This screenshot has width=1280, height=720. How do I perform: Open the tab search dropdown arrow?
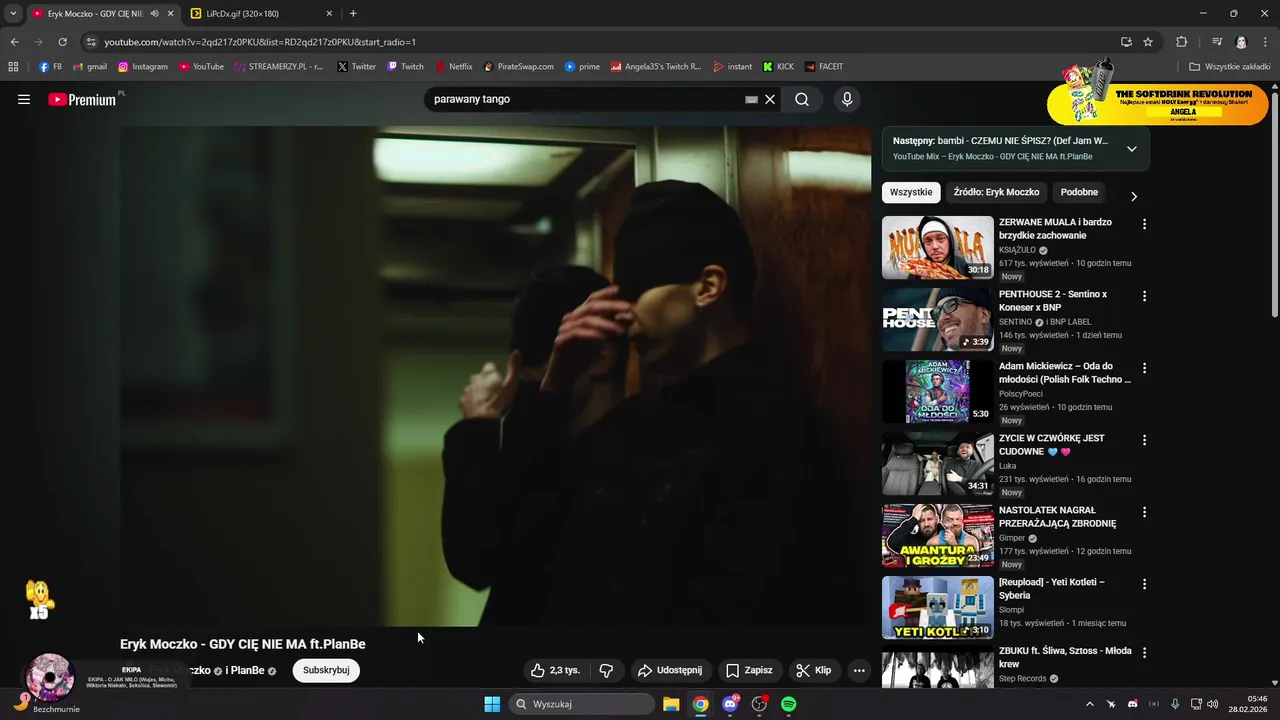point(12,13)
